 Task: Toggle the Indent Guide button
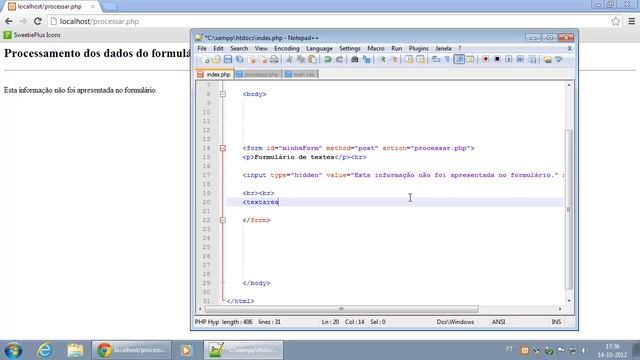coord(459,60)
